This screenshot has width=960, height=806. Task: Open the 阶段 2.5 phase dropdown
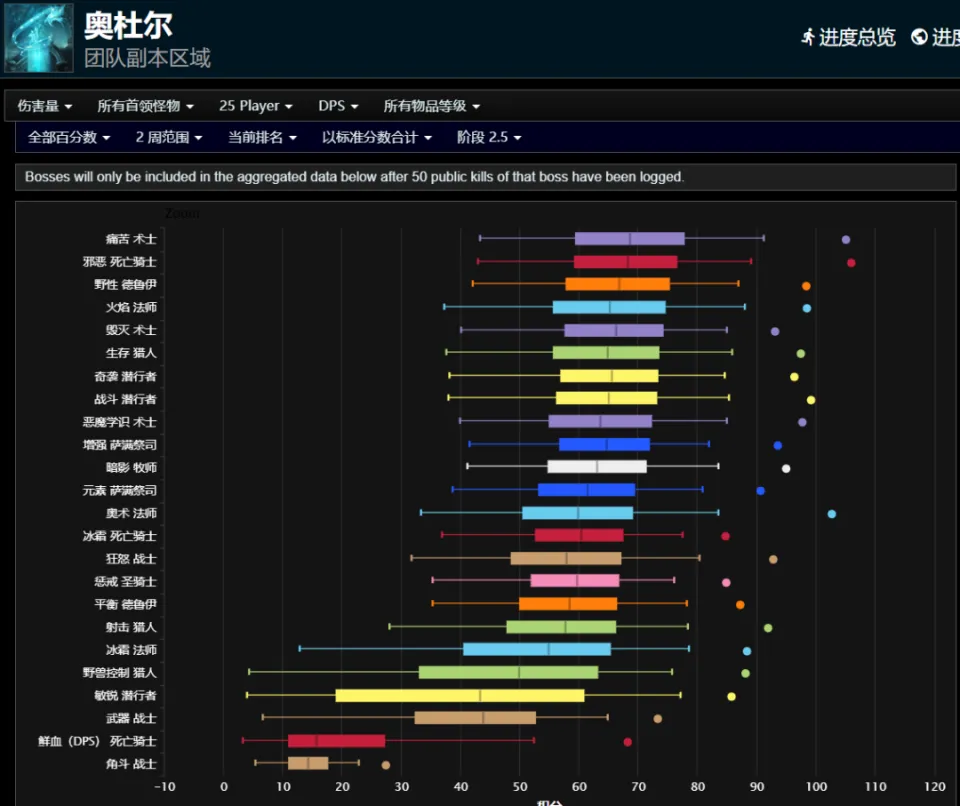pyautogui.click(x=489, y=137)
